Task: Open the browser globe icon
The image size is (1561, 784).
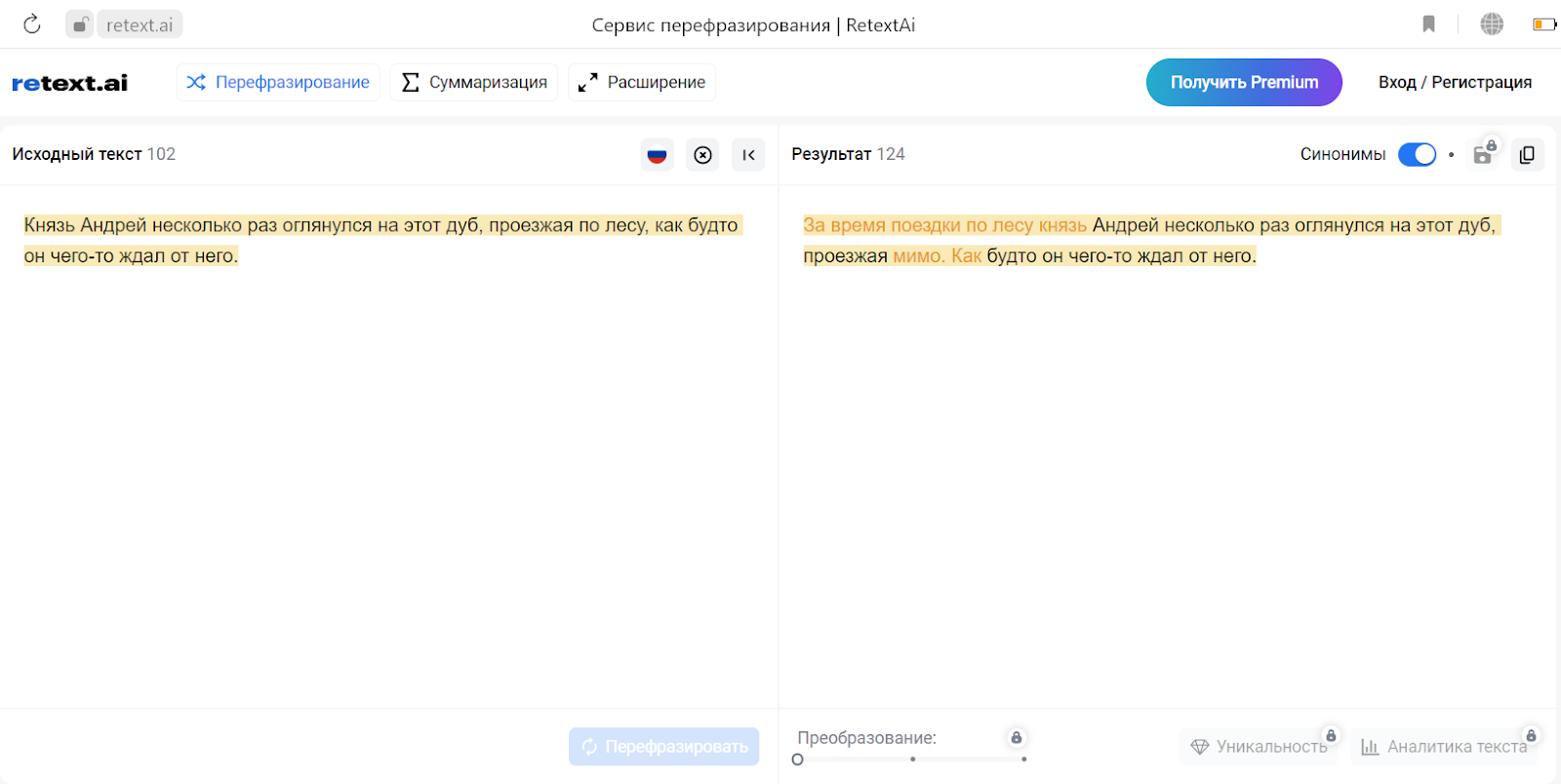Action: point(1492,24)
